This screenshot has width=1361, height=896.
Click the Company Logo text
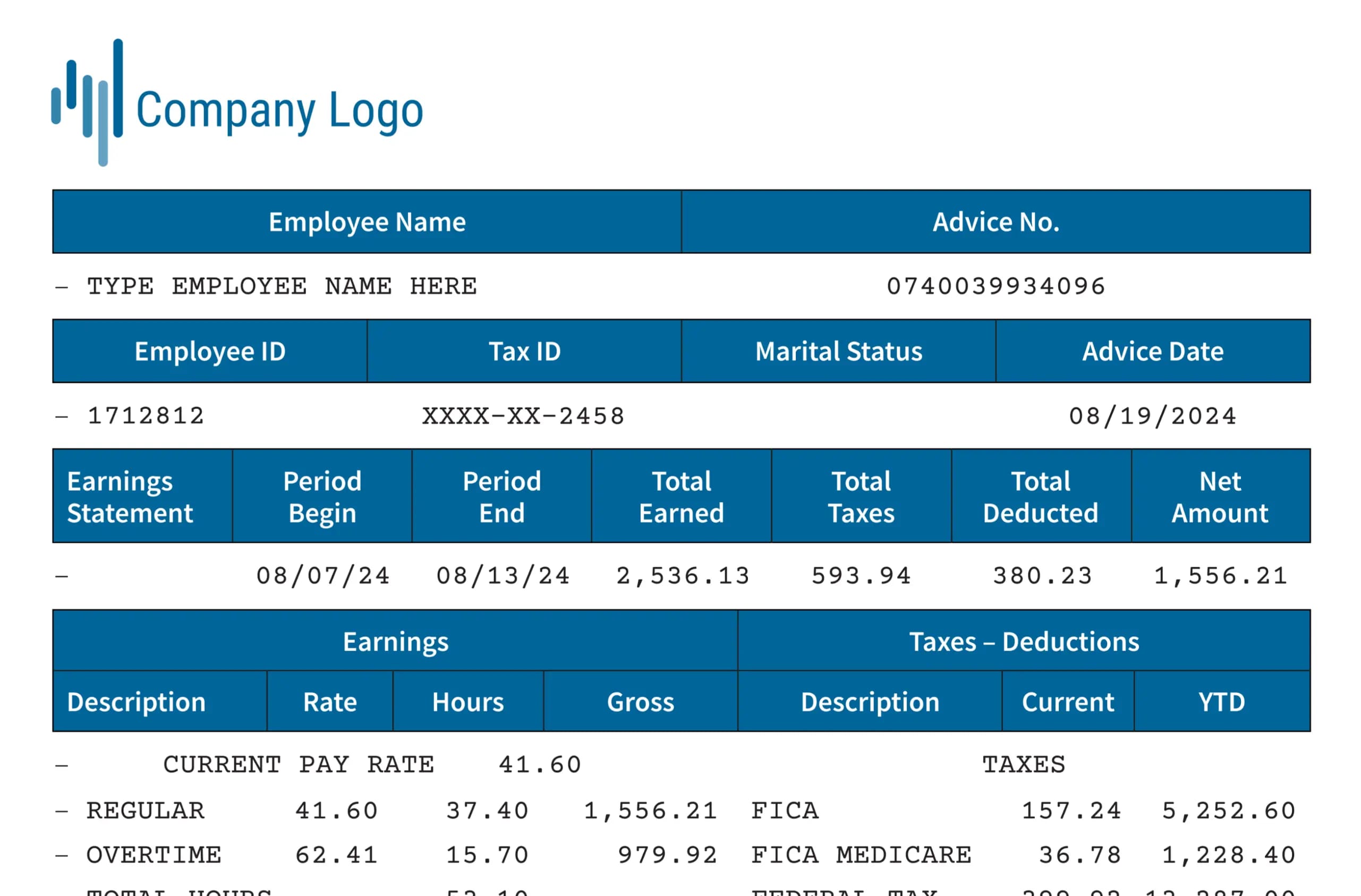point(279,110)
